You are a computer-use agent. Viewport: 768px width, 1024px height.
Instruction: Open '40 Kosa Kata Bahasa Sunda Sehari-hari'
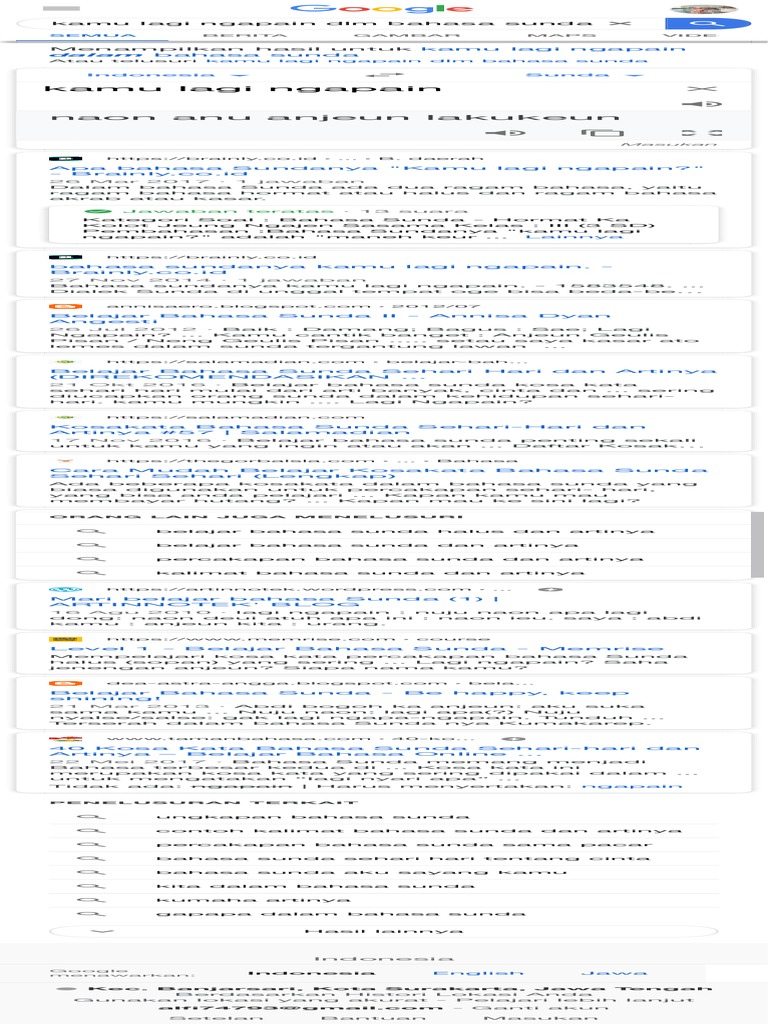coord(374,751)
